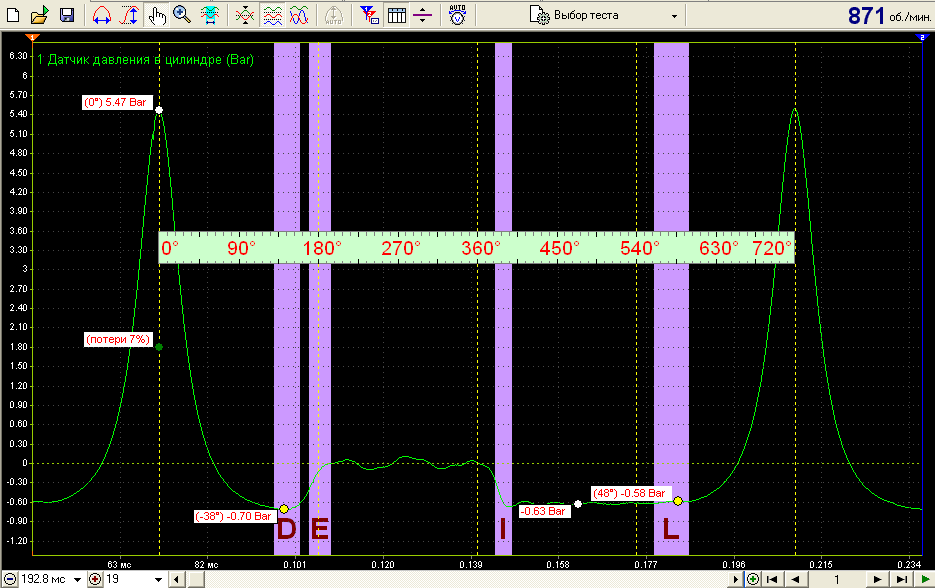Click 180° on the degree ruler
Viewport: 935px width, 588px height.
[x=322, y=248]
